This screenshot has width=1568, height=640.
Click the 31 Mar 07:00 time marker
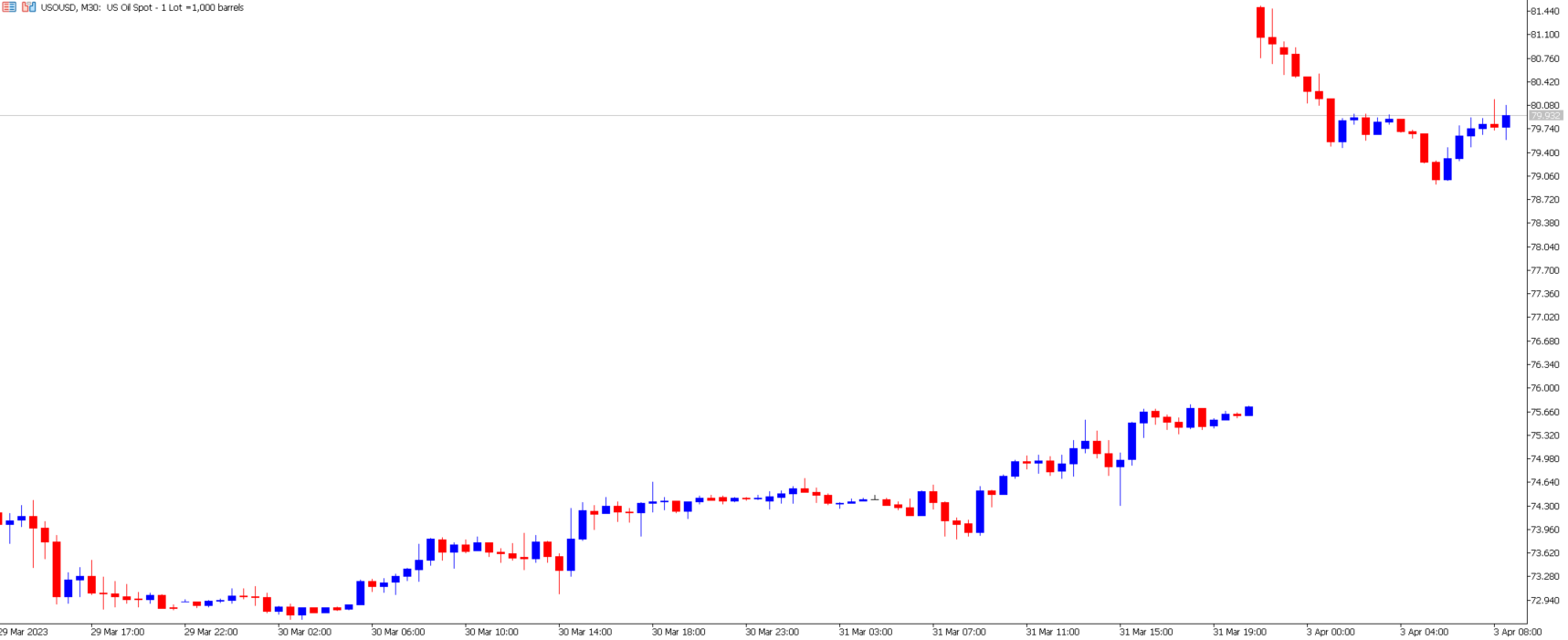[x=959, y=632]
